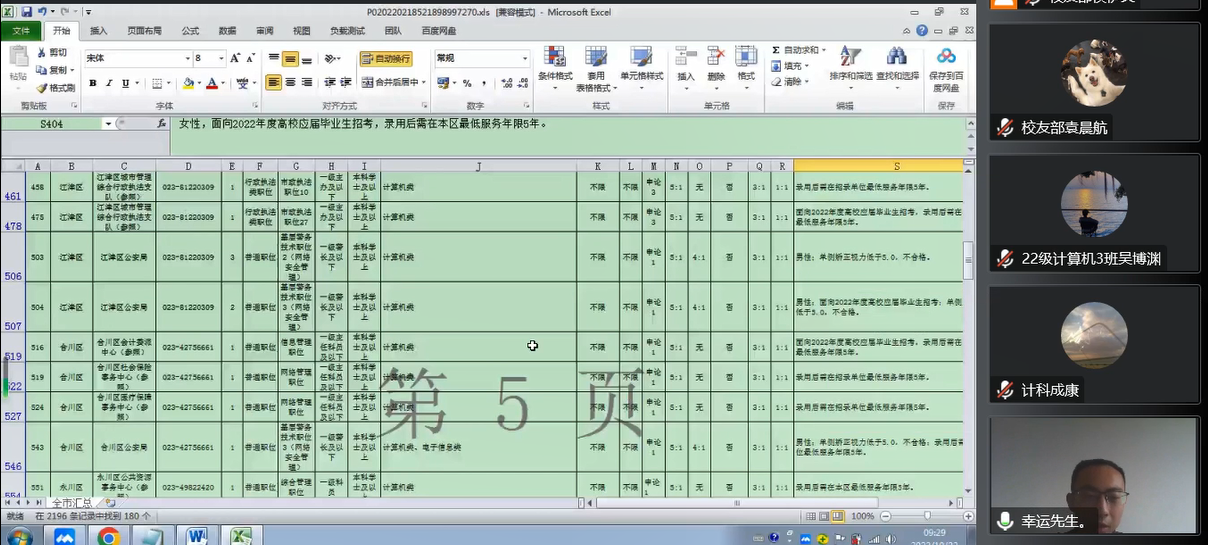Toggle vertical middle alignment
This screenshot has width=1208, height=545.
coord(290,59)
